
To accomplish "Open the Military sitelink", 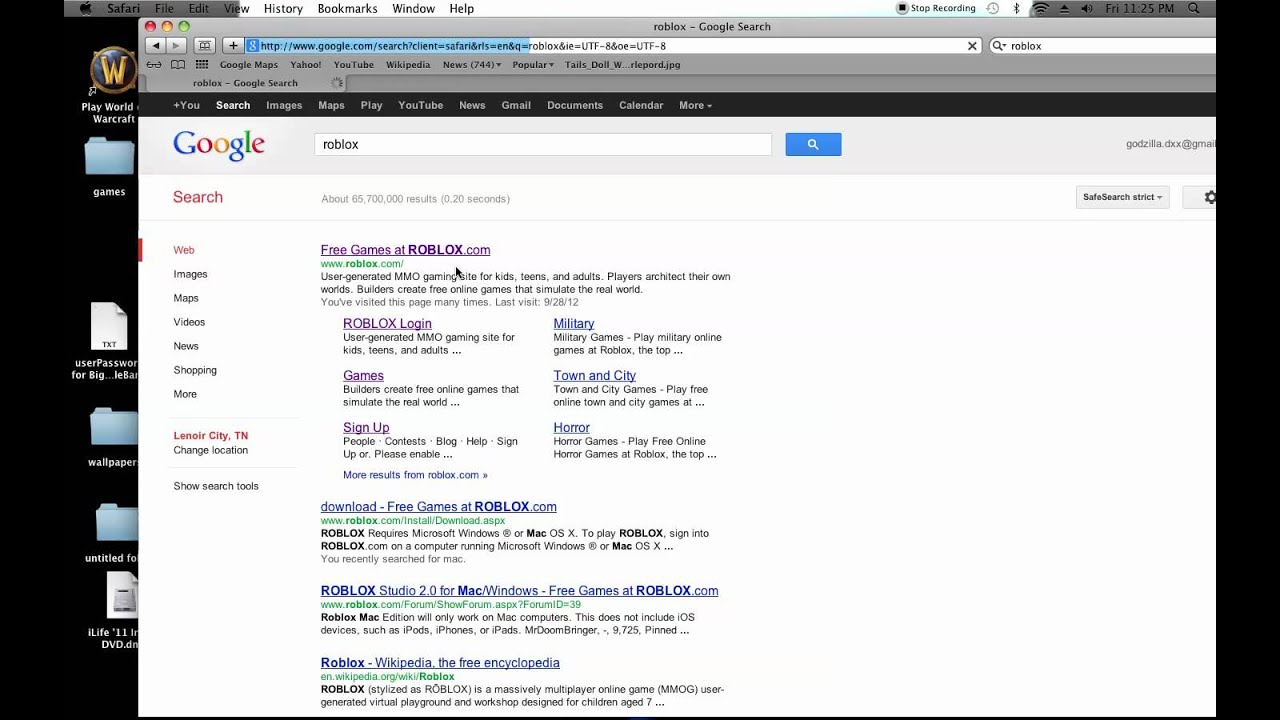I will (x=574, y=324).
